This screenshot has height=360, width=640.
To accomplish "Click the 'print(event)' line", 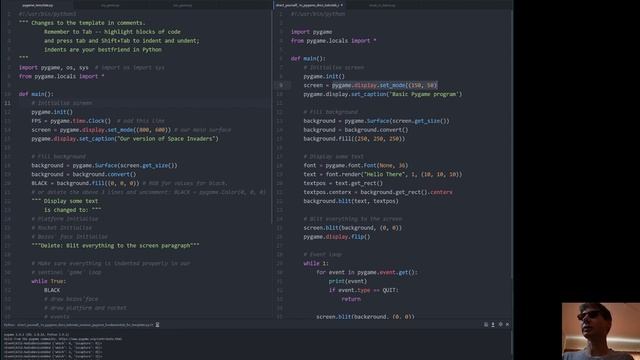I will tap(348, 281).
